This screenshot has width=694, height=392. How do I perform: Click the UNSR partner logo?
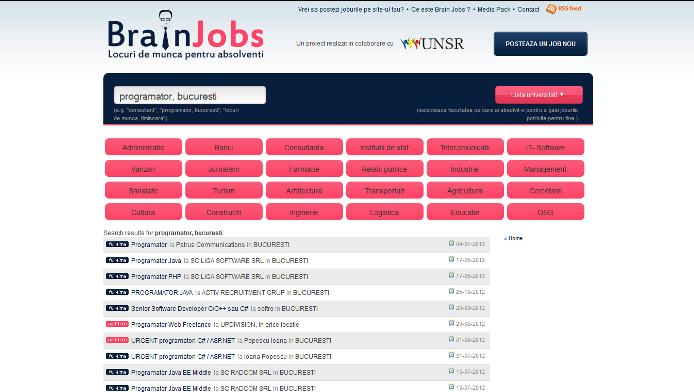tap(432, 43)
